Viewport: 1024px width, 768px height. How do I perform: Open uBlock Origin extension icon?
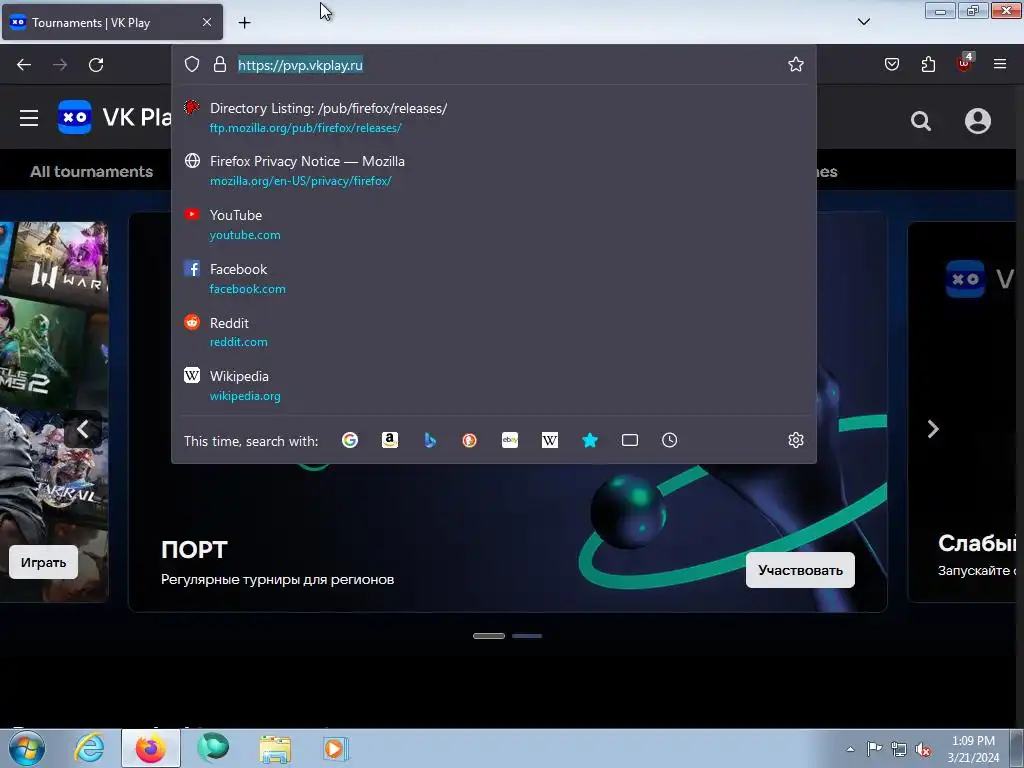(x=965, y=63)
